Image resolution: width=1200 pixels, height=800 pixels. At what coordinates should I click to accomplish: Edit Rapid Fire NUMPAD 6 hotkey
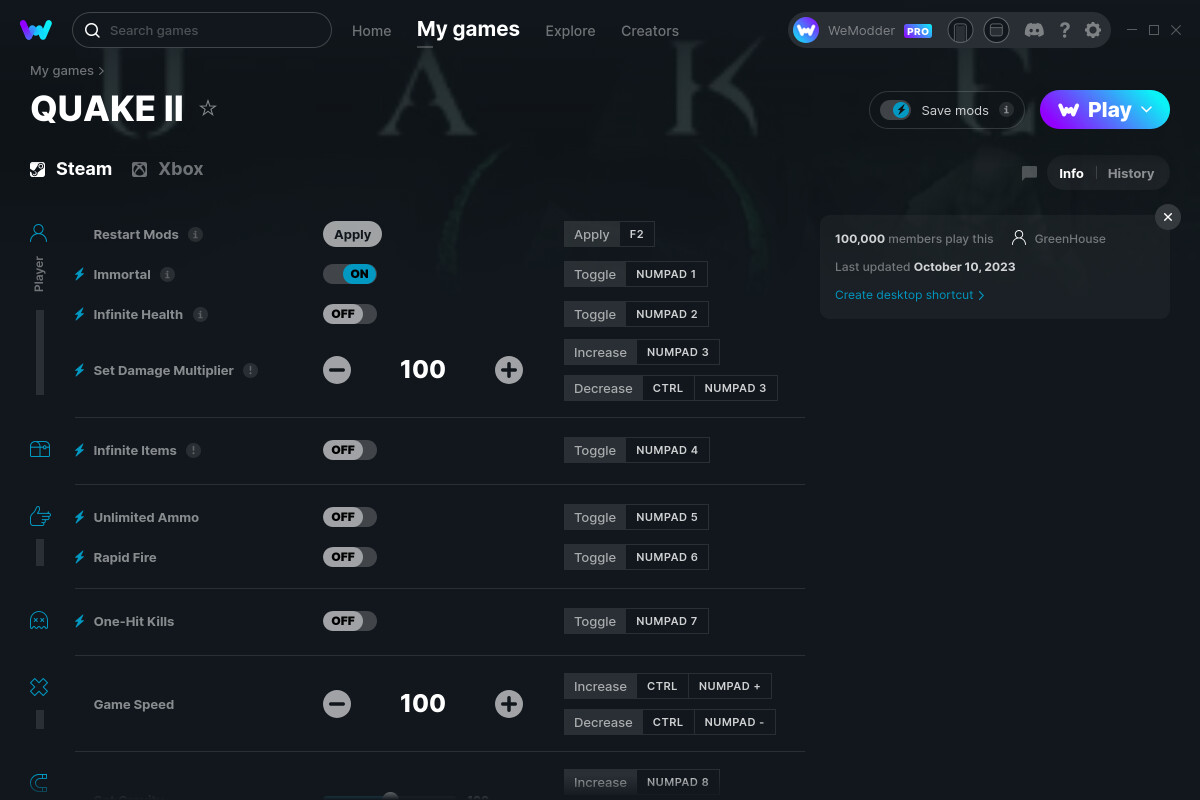(667, 557)
